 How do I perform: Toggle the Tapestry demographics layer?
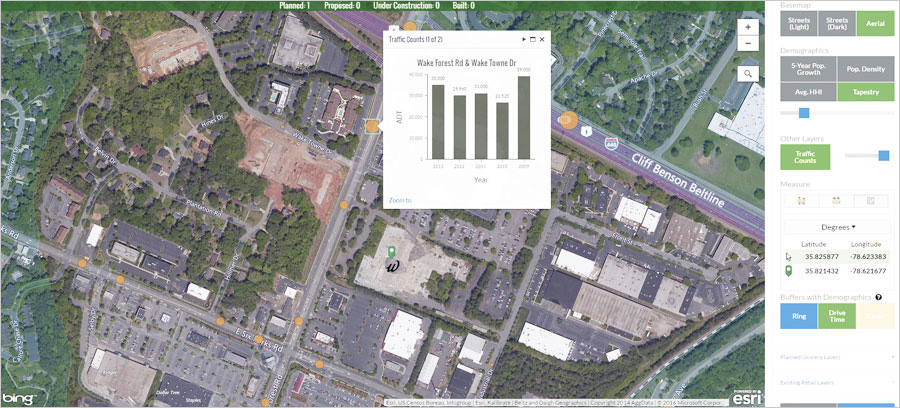tap(866, 92)
